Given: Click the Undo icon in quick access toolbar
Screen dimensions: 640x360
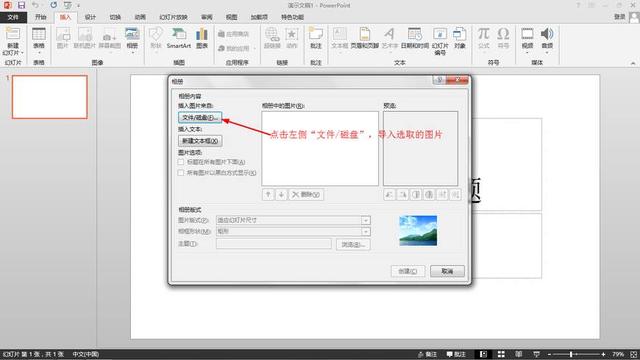Looking at the screenshot, I should click(36, 5).
